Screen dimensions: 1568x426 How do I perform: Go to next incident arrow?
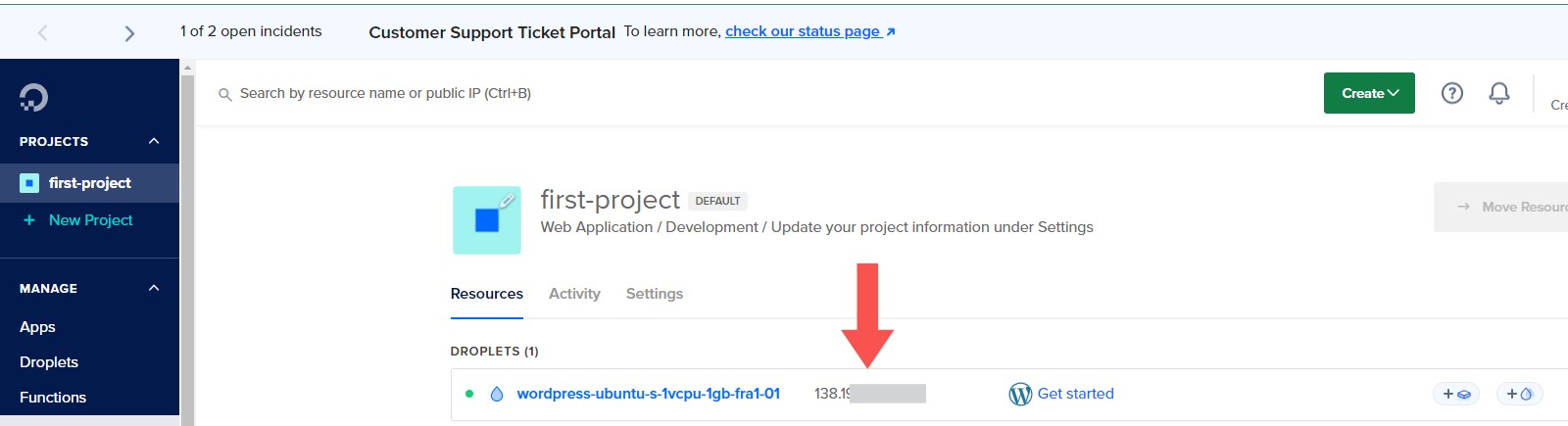(129, 33)
